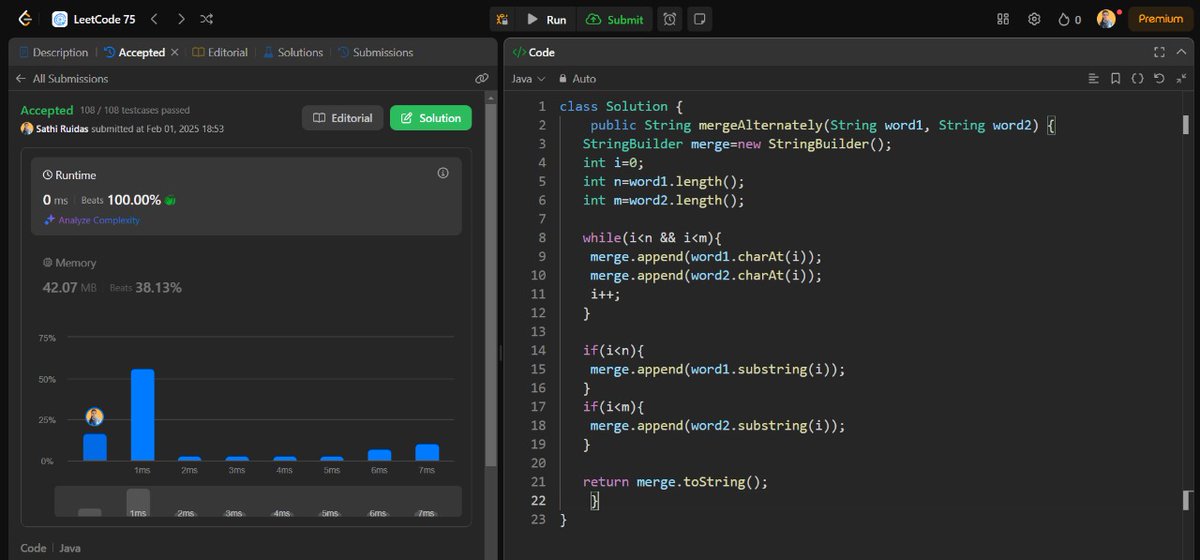Open the settings gear icon
The height and width of the screenshot is (560, 1200).
coord(1035,19)
